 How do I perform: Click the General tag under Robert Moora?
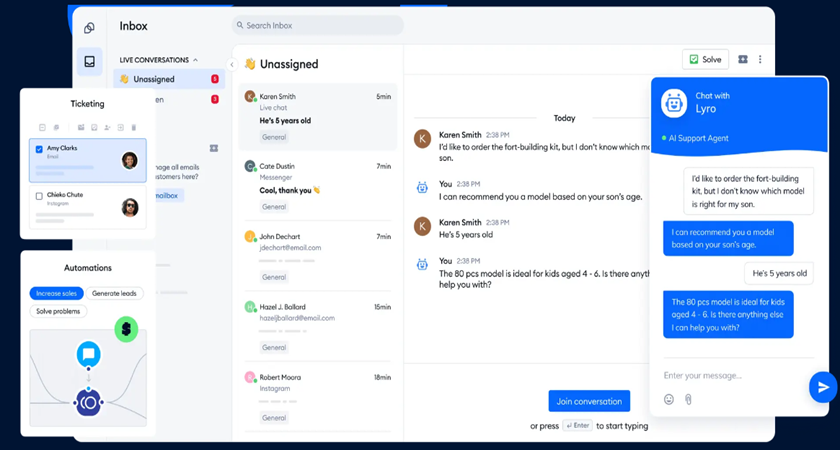[274, 417]
